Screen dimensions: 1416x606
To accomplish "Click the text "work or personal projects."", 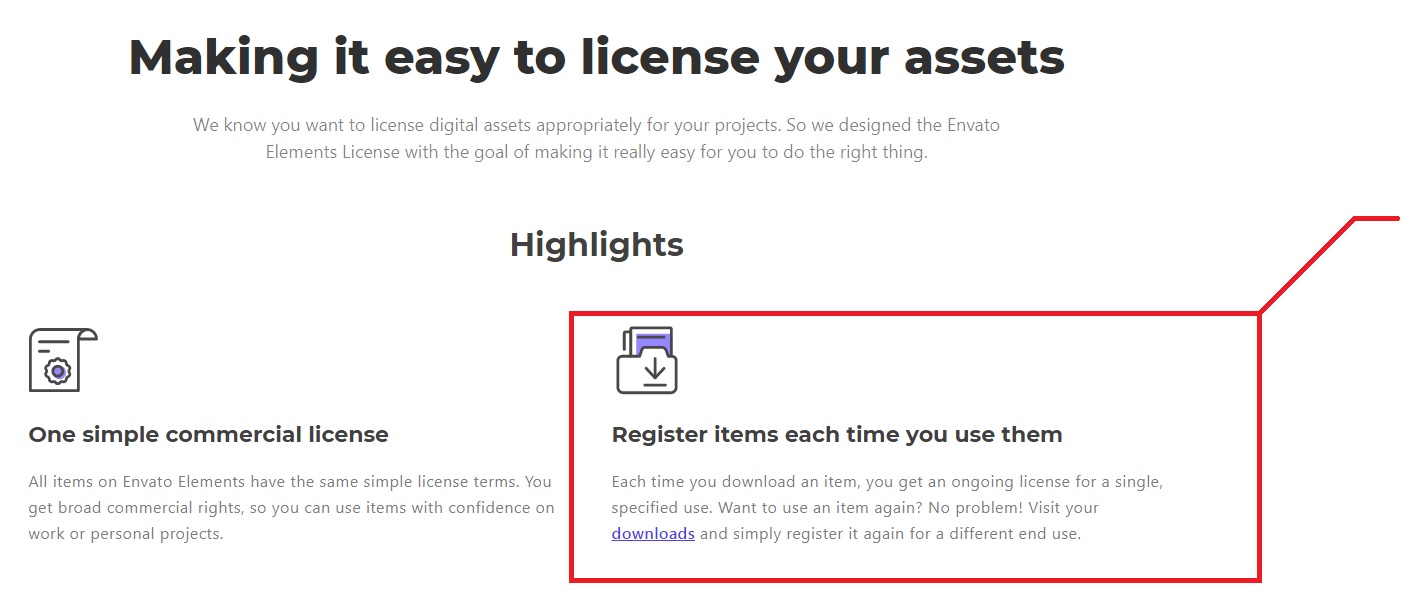I will tap(125, 534).
